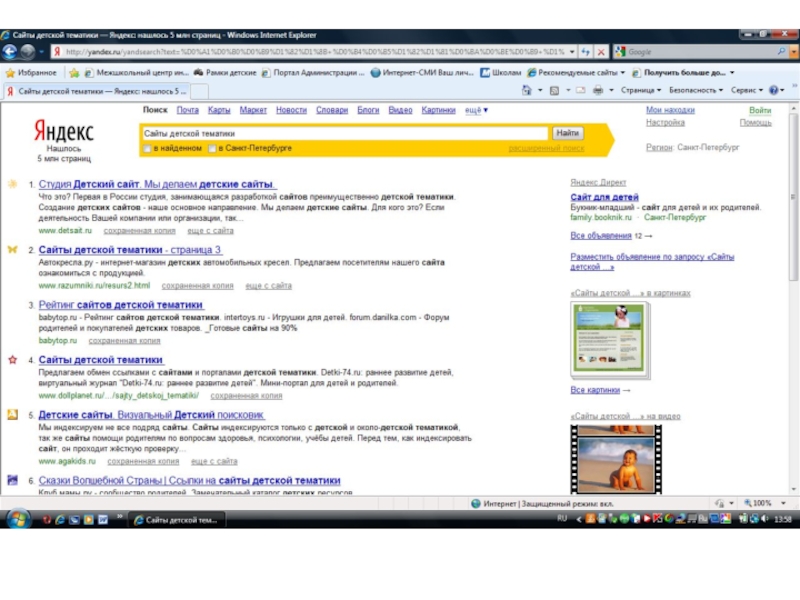800x600 pixels.
Task: Click the browser Forward arrow button
Action: (x=28, y=52)
